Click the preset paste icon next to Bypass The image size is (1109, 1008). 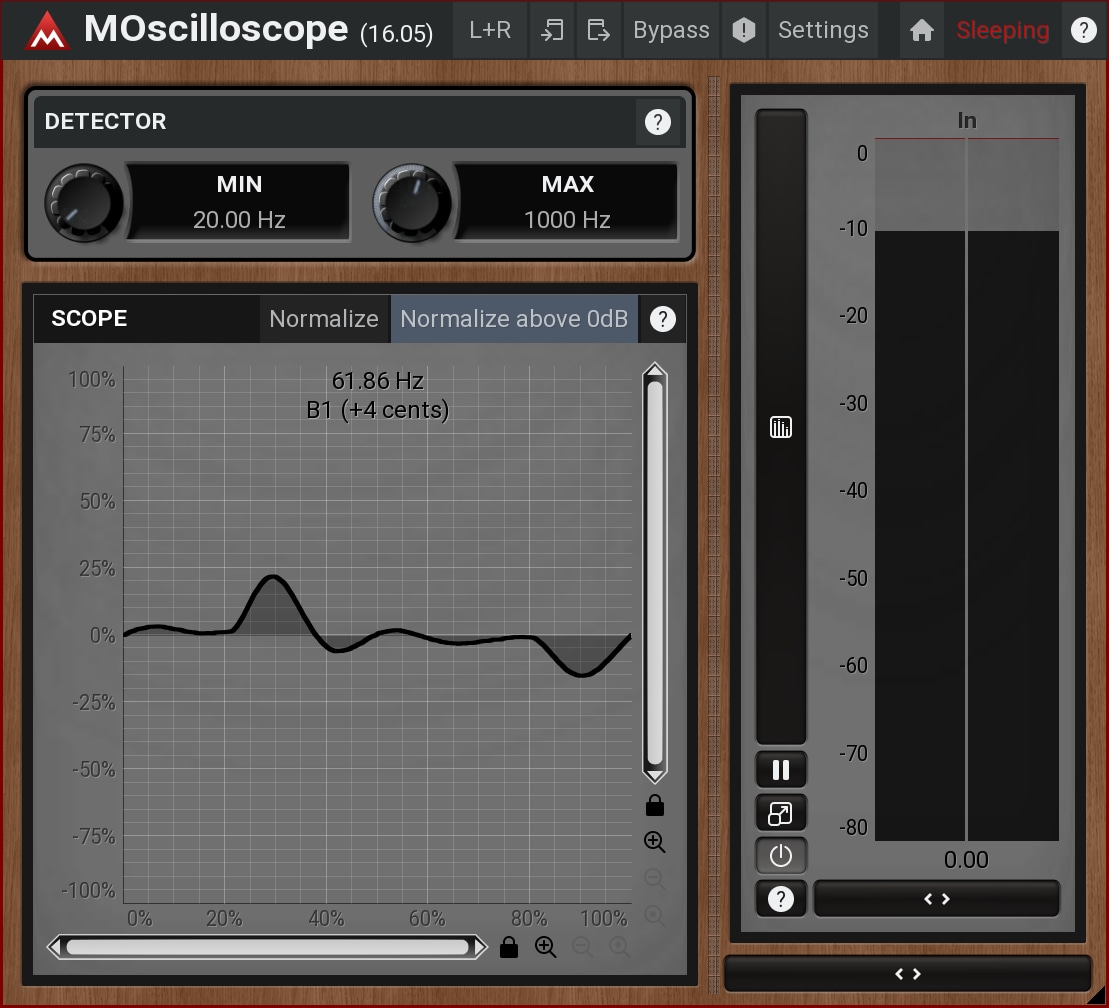point(598,30)
